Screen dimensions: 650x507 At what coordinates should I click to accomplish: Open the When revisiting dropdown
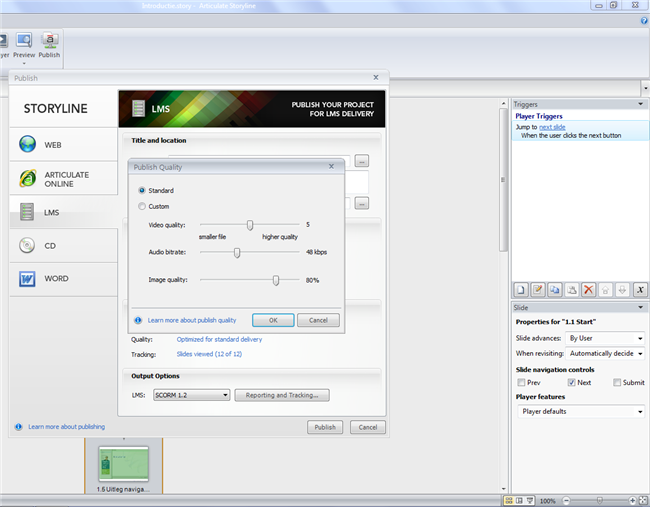click(606, 353)
